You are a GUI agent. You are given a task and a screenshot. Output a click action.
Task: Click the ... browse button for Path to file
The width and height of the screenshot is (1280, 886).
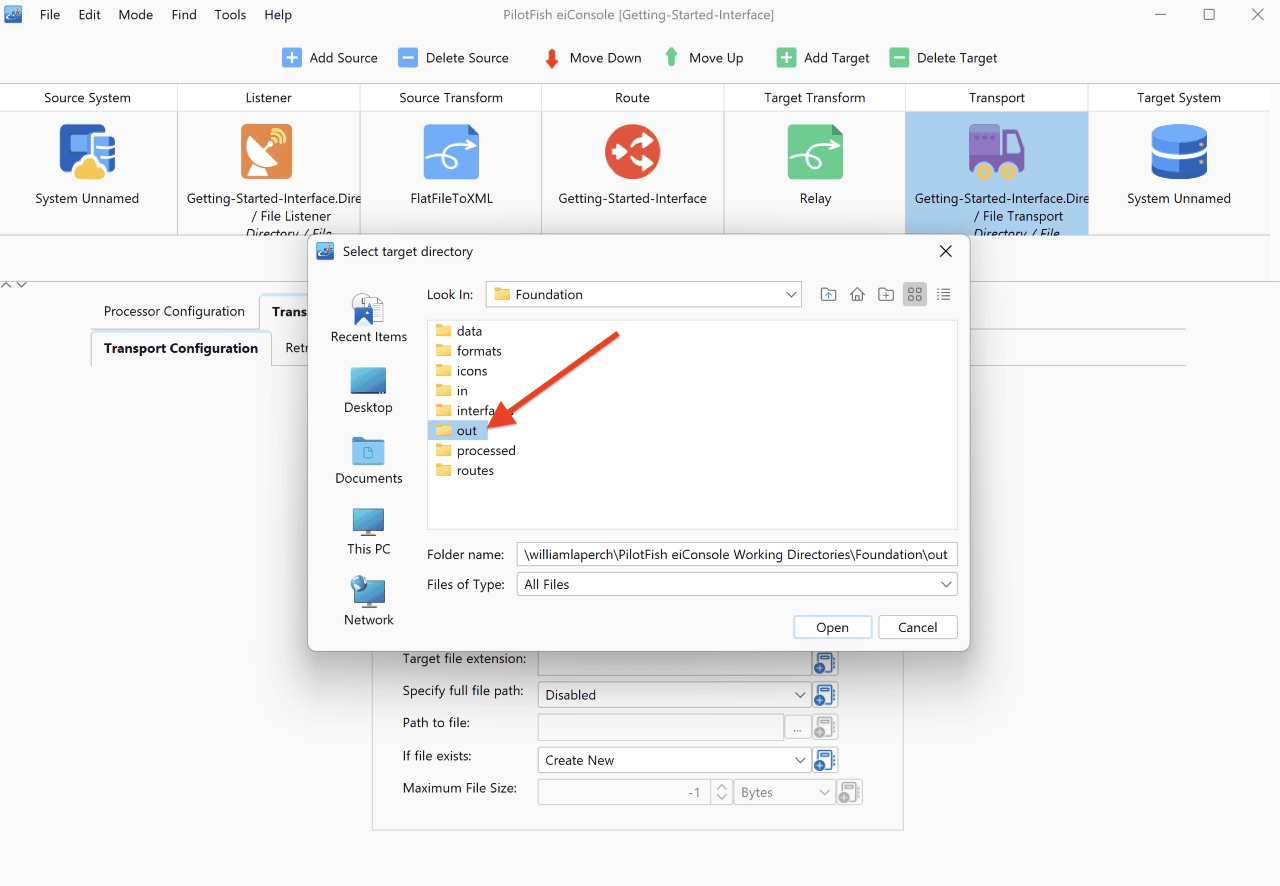(798, 727)
